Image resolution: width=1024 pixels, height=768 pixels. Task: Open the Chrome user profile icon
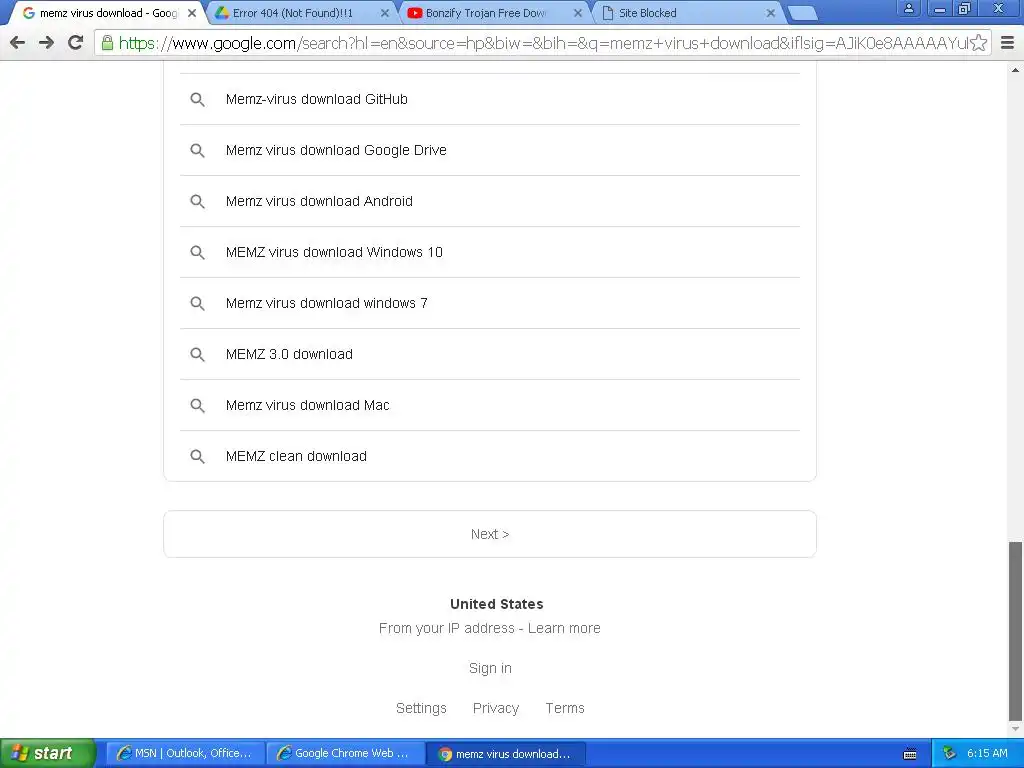pos(908,8)
